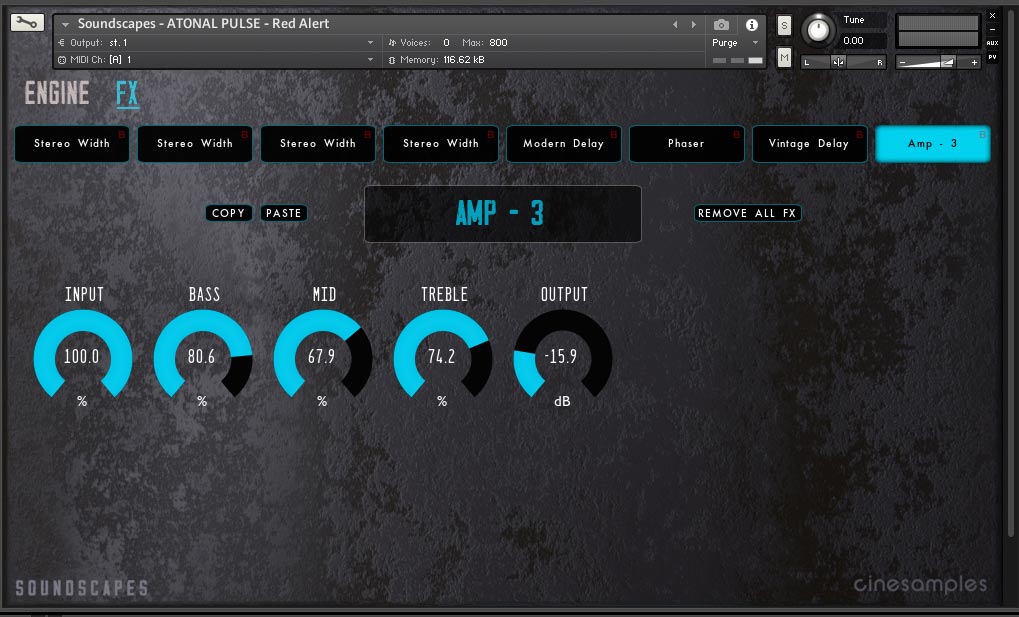Click the instrument info icon
The height and width of the screenshot is (617, 1019).
752,24
